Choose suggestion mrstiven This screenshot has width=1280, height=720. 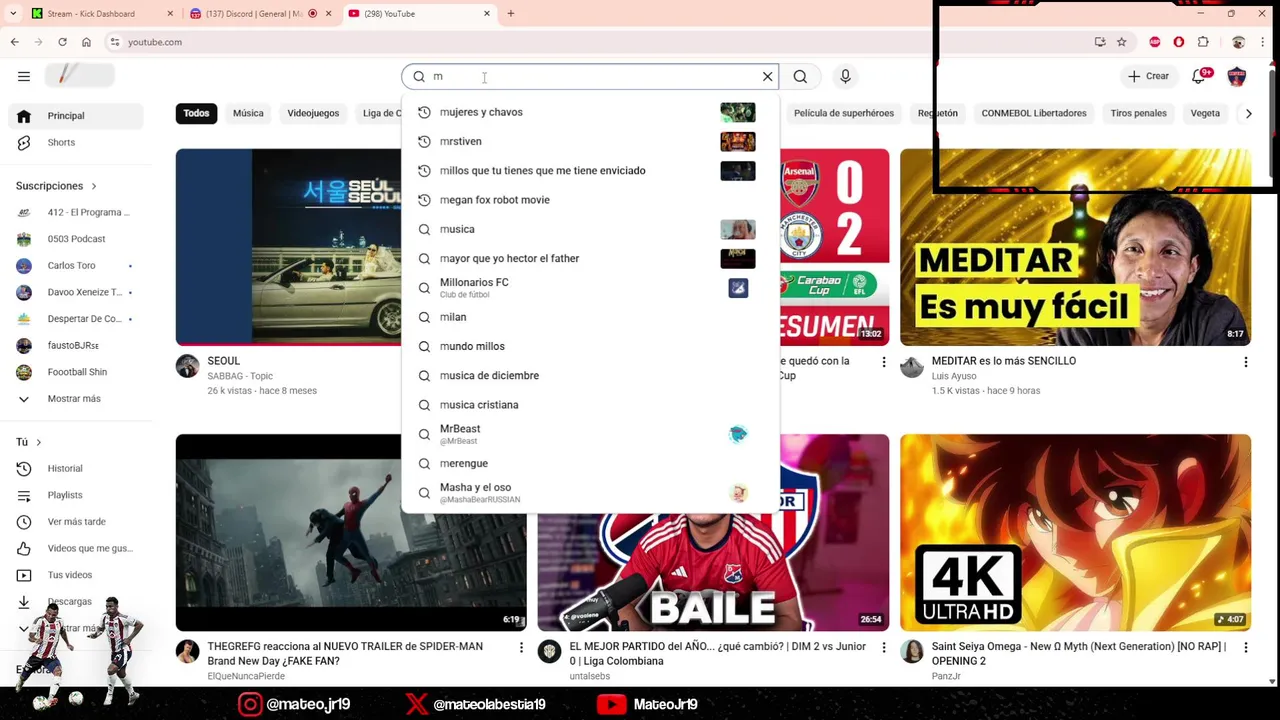point(590,141)
